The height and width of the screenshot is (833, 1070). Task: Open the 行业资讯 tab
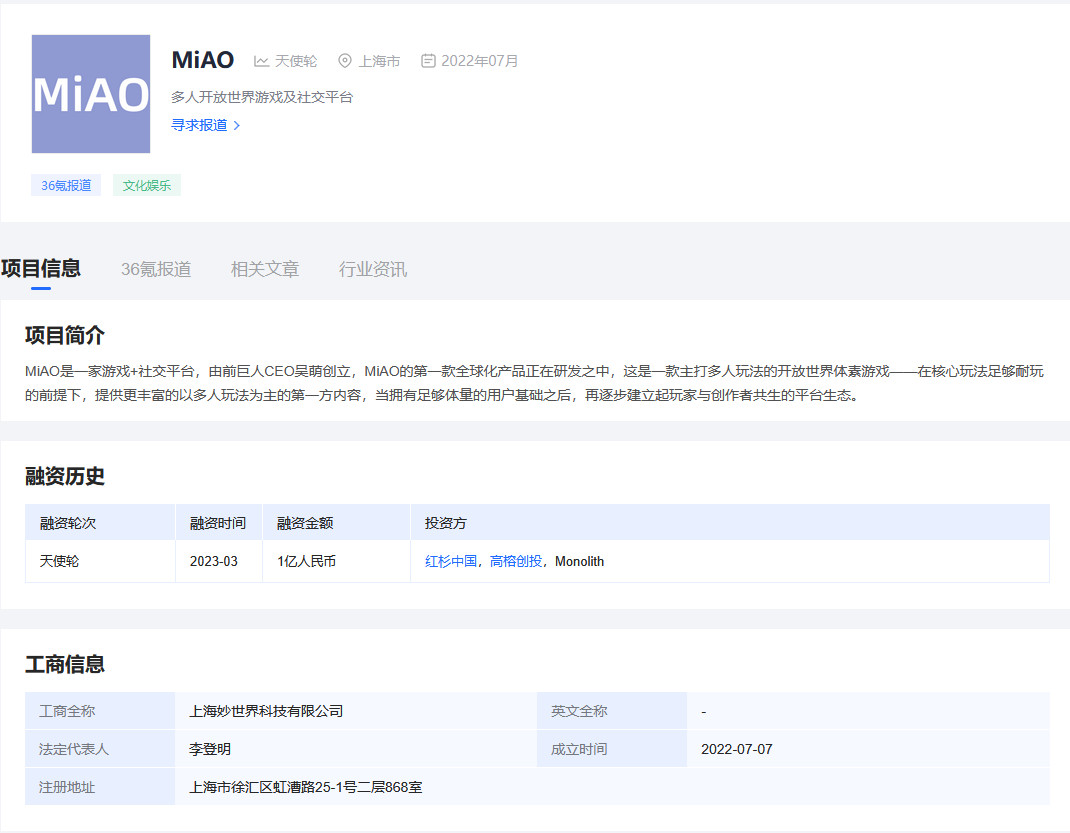pyautogui.click(x=373, y=269)
